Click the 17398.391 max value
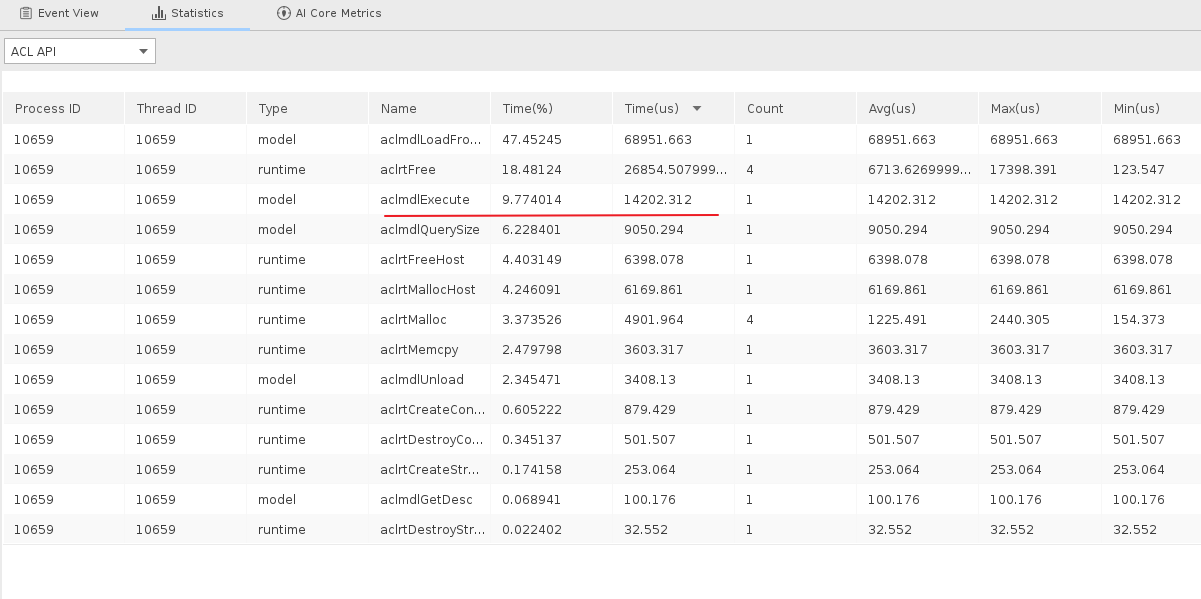The image size is (1201, 599). [x=1024, y=170]
